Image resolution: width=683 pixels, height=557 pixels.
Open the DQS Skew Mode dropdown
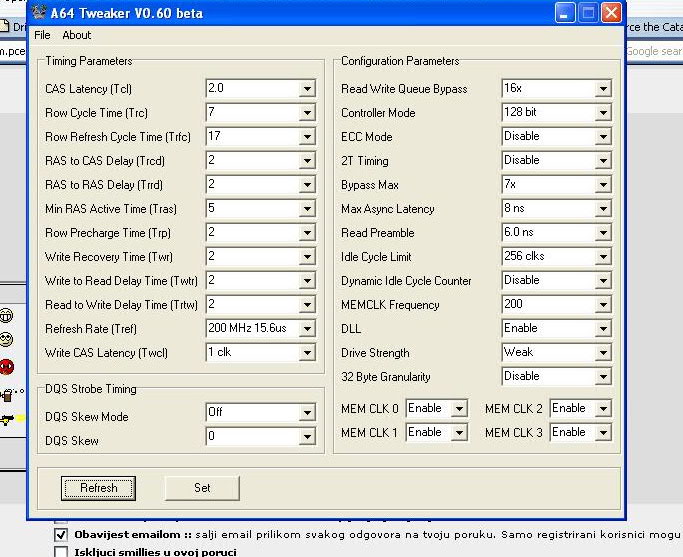[x=306, y=413]
